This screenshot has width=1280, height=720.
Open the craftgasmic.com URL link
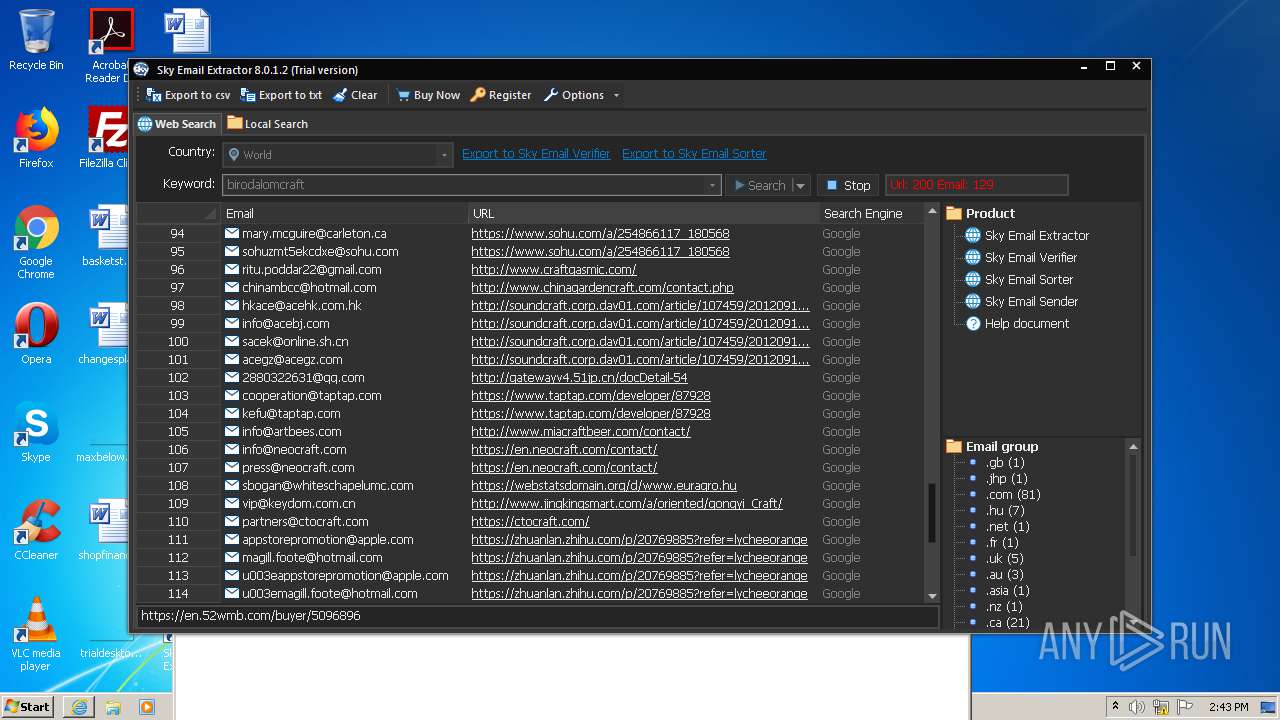pos(554,269)
